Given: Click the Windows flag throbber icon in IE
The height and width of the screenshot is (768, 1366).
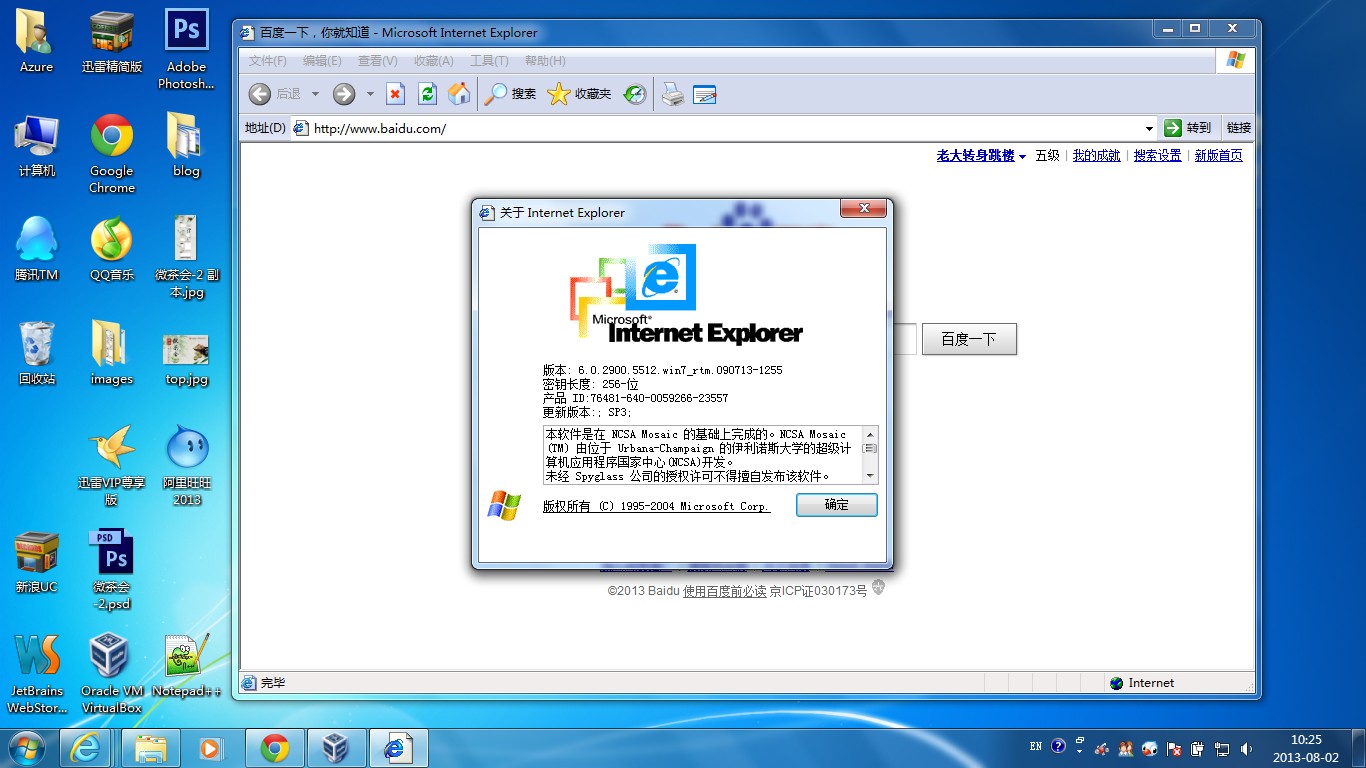Looking at the screenshot, I should click(1236, 60).
